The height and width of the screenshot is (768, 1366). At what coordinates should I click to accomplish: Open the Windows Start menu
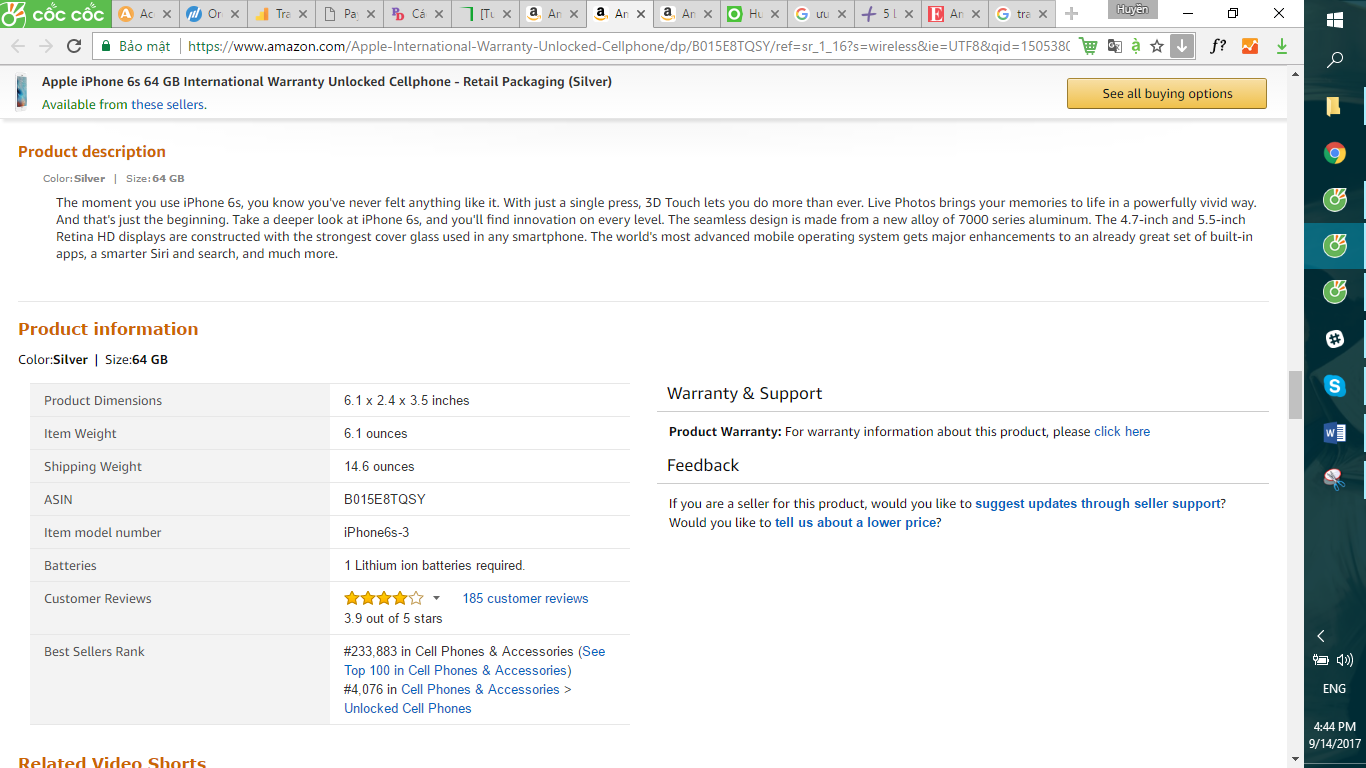pos(1335,20)
